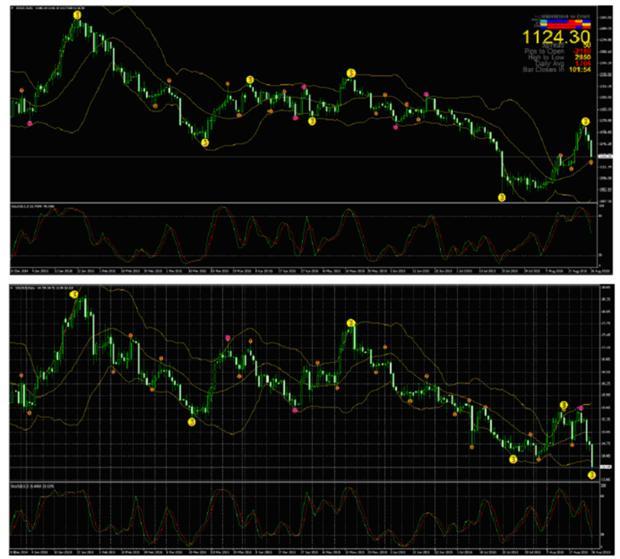Viewport: 620px width, 559px height.
Task: Select the yellow marker at upper chart's highest peak
Action: [x=78, y=15]
